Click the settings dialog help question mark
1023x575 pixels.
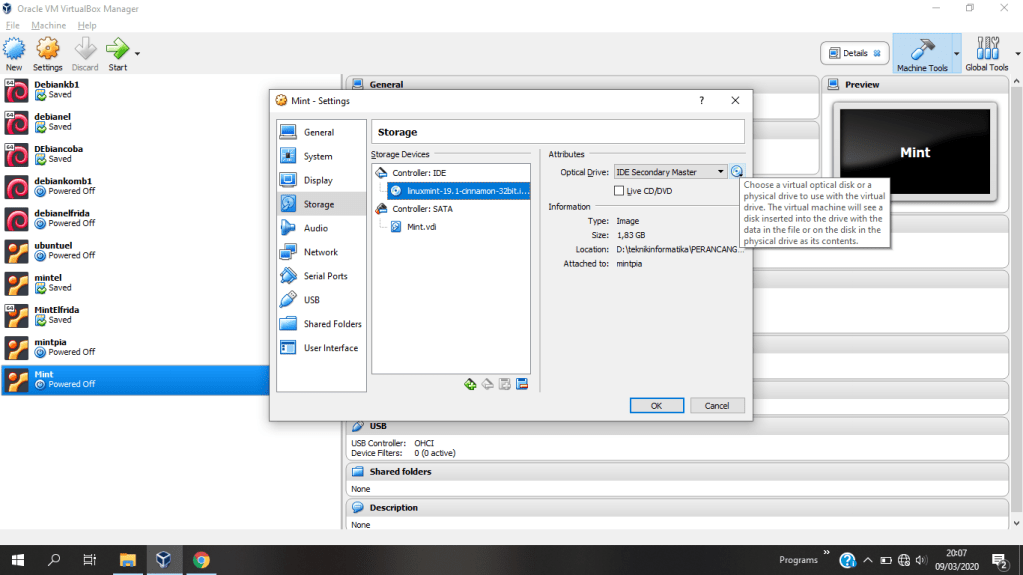tap(701, 100)
